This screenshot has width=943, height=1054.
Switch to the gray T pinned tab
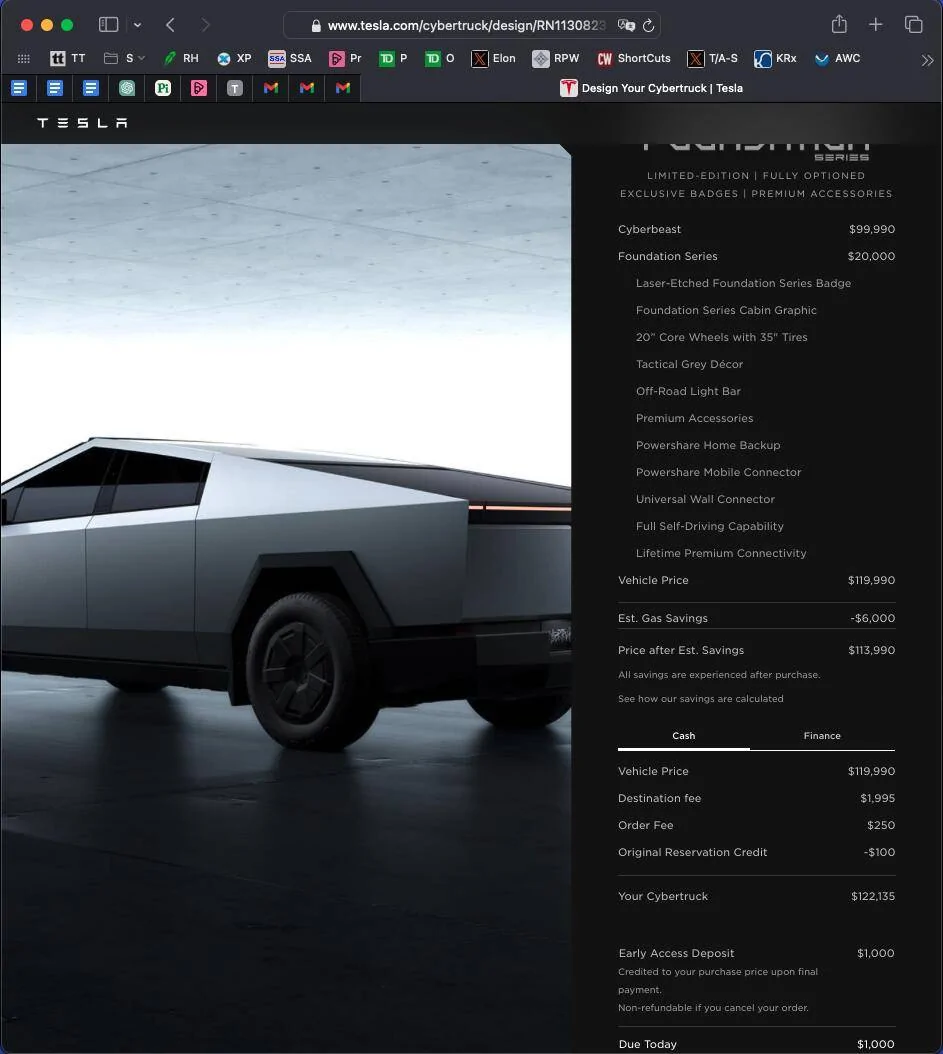click(235, 88)
